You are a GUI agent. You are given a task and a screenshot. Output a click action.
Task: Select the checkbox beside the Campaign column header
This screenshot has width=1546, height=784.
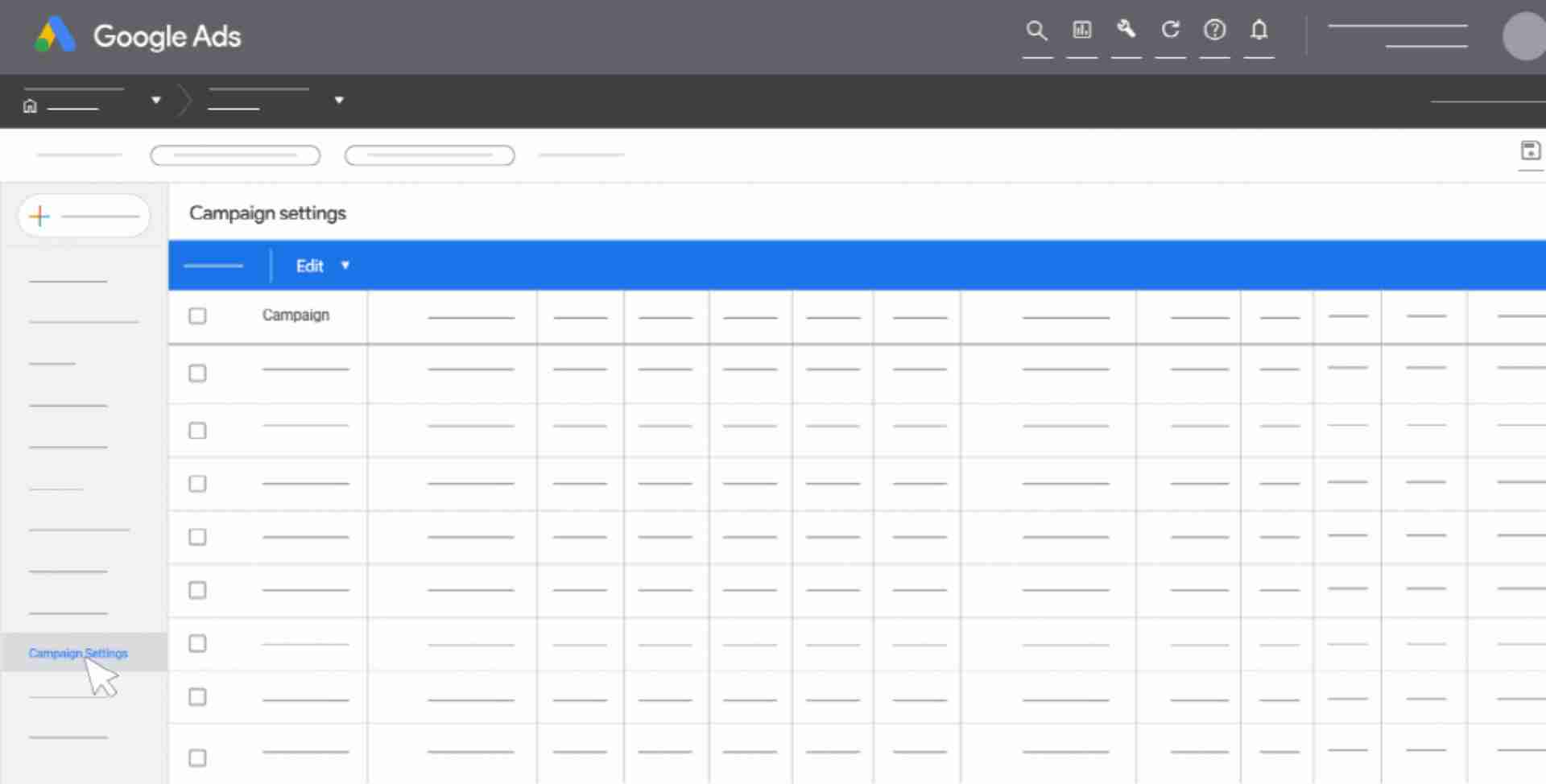[x=197, y=316]
